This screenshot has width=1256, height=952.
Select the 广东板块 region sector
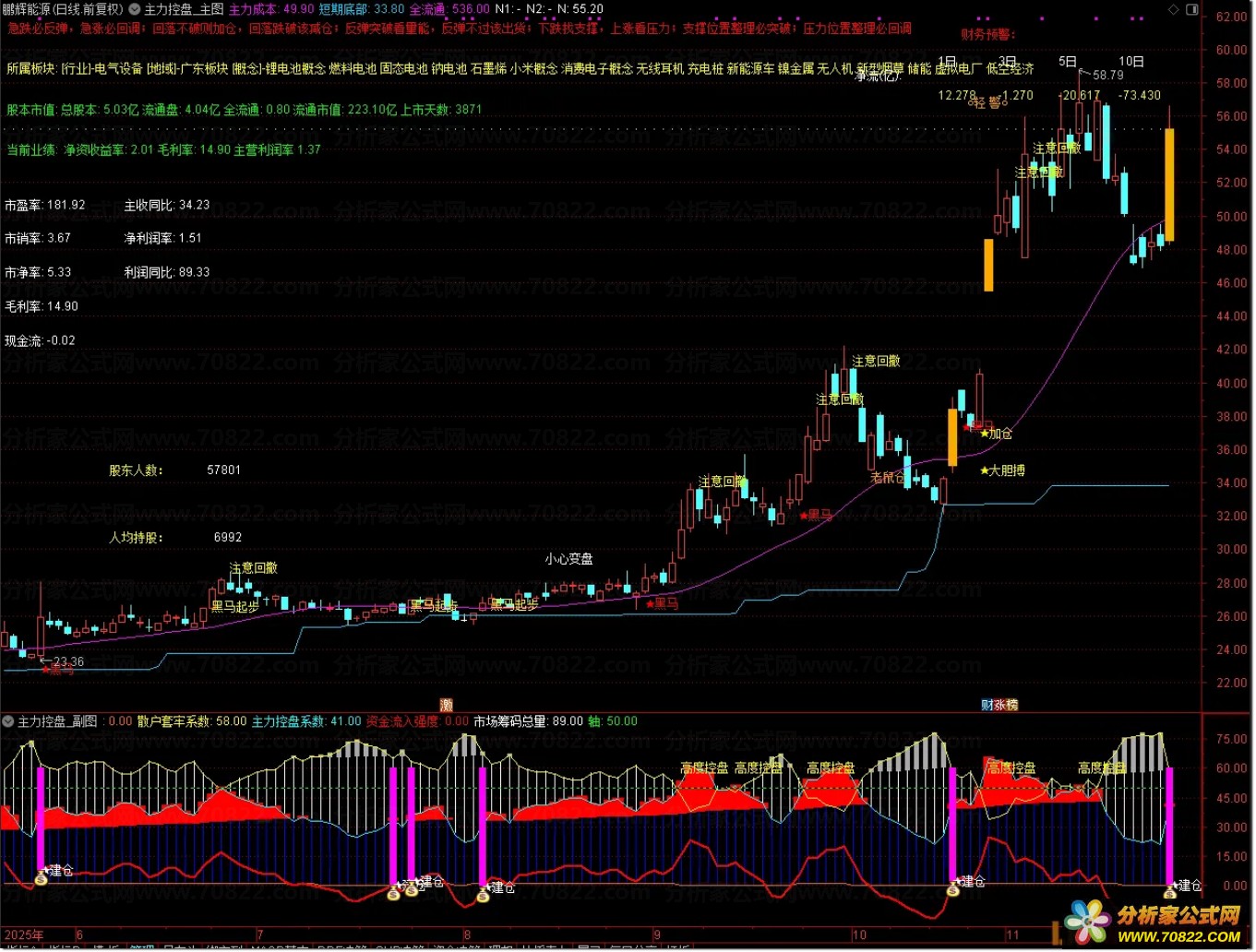click(x=204, y=68)
